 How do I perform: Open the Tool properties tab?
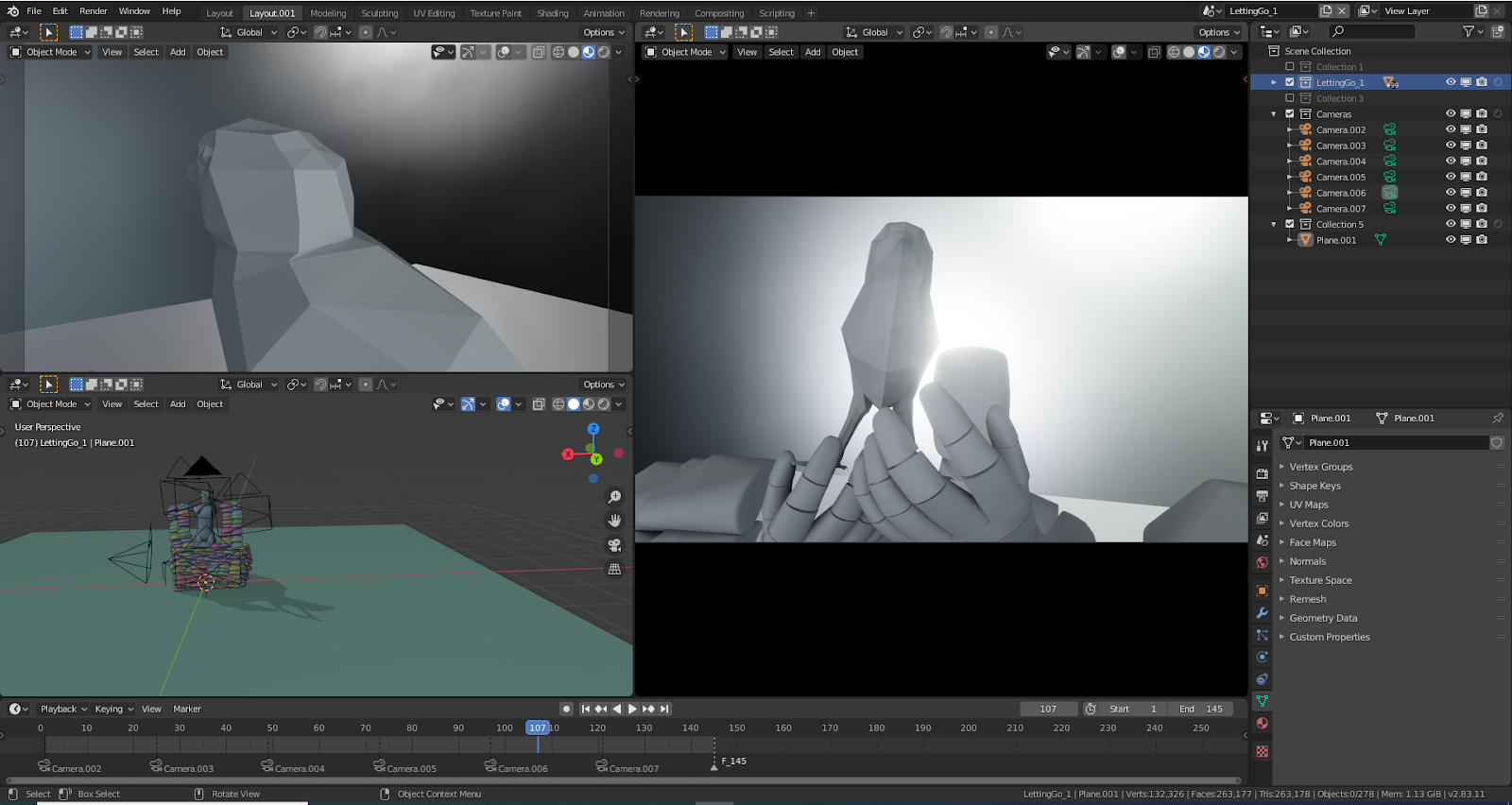[x=1262, y=446]
